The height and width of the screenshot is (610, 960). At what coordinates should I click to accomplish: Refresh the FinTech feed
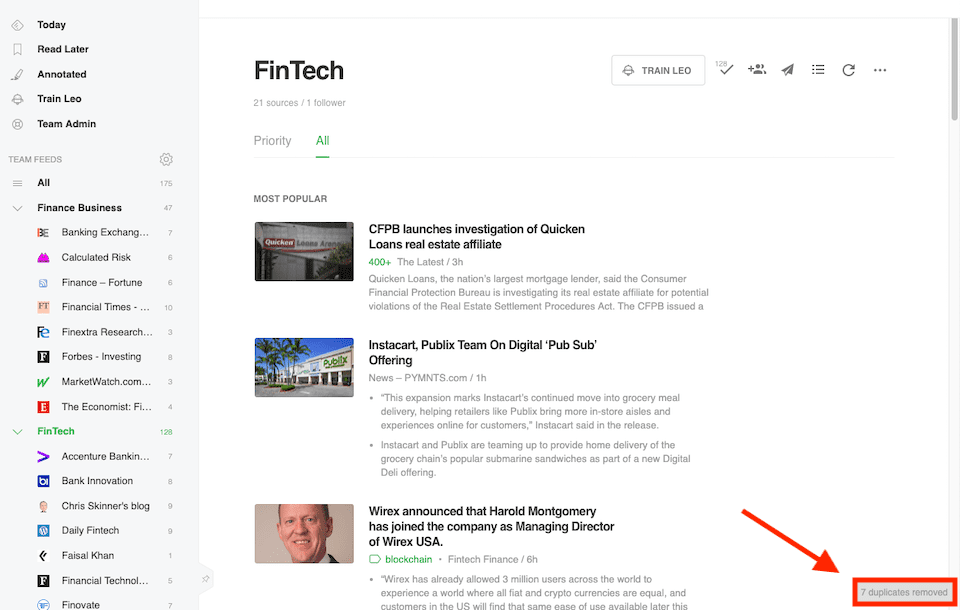(849, 70)
